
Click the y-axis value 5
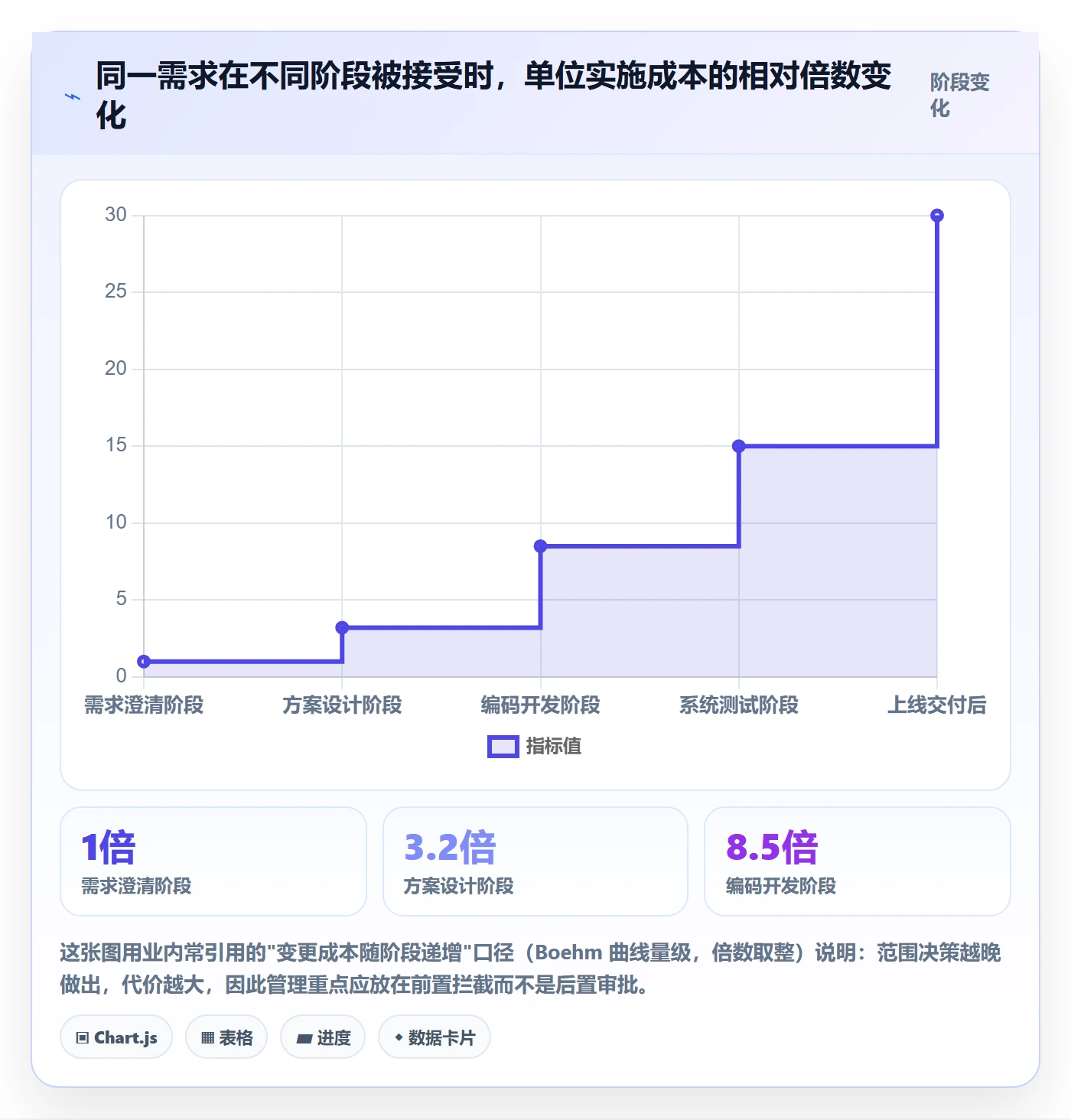122,599
